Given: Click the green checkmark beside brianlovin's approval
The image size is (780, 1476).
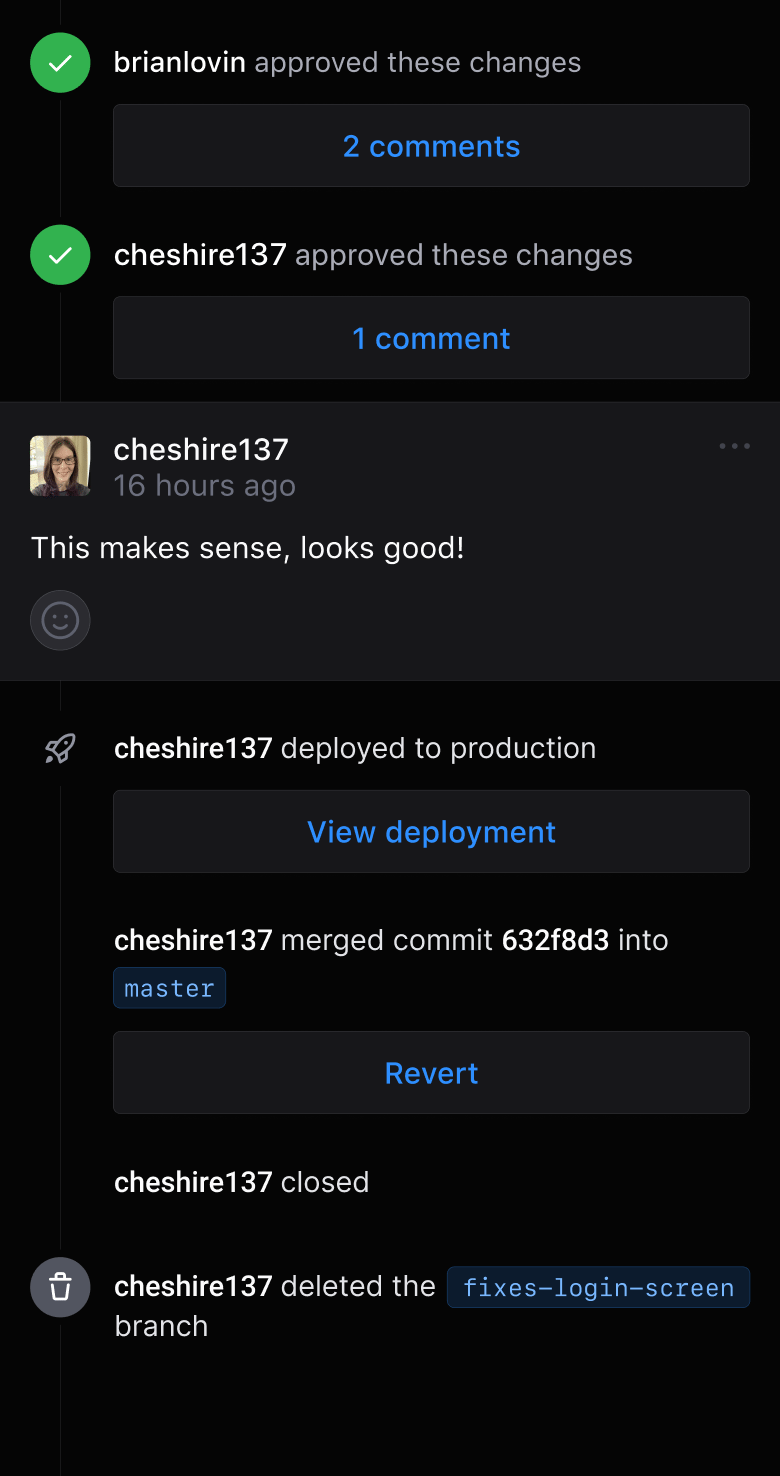Looking at the screenshot, I should click(60, 62).
